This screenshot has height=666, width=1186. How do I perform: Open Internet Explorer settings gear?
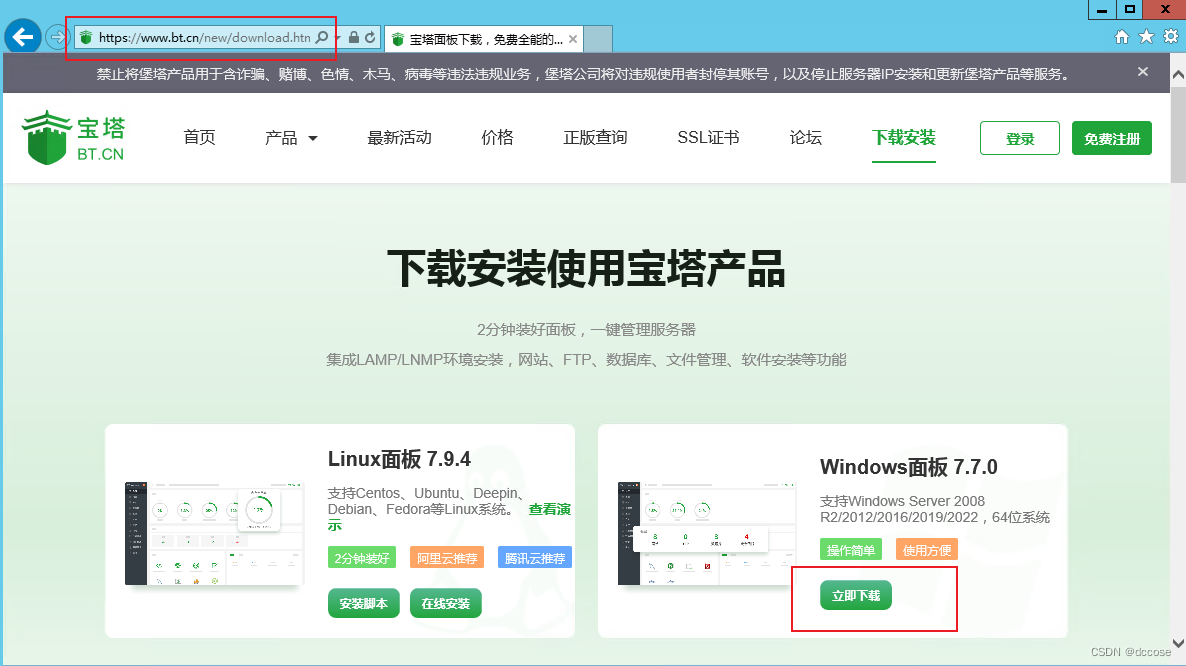coord(1170,35)
